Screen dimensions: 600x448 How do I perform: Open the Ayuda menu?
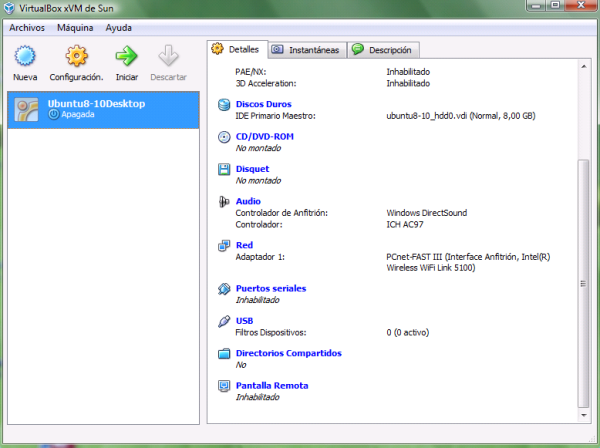118,28
